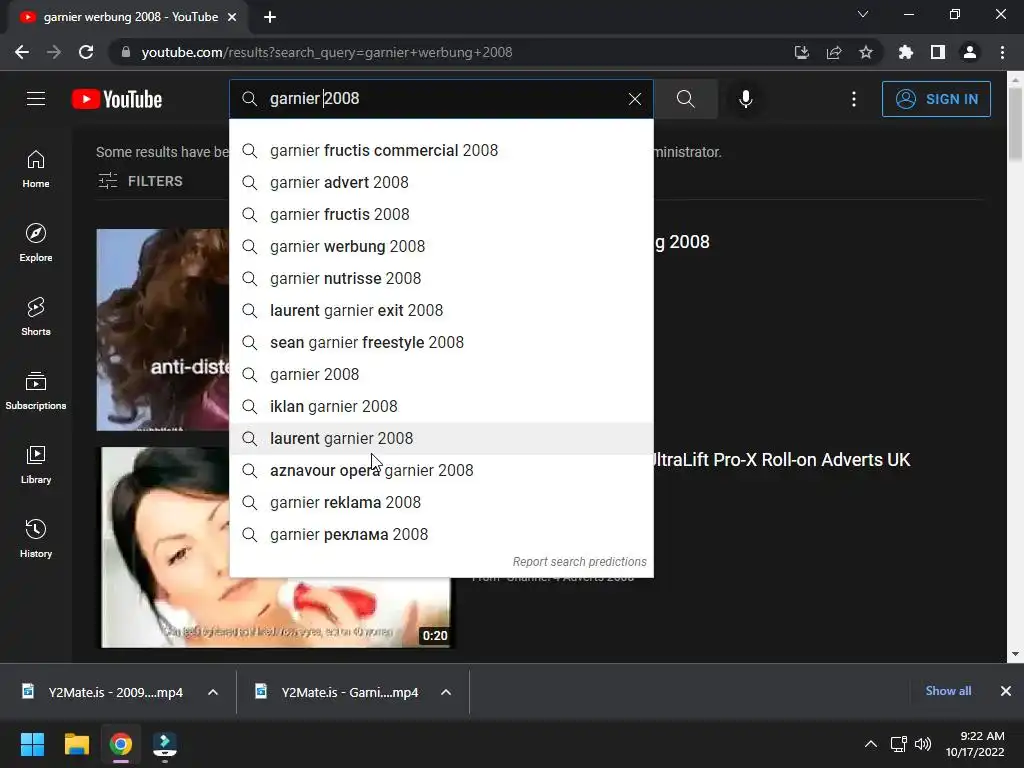1024x768 pixels.
Task: Show hidden system tray icons
Action: pos(871,744)
